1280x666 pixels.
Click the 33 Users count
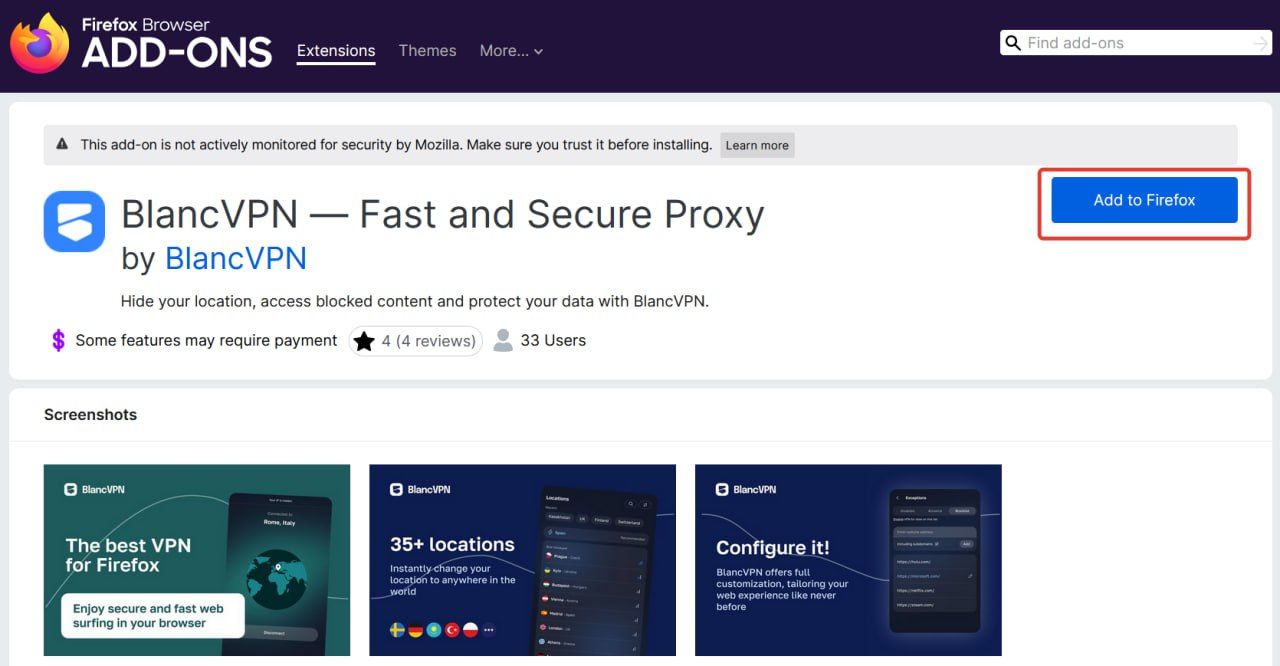pos(553,340)
